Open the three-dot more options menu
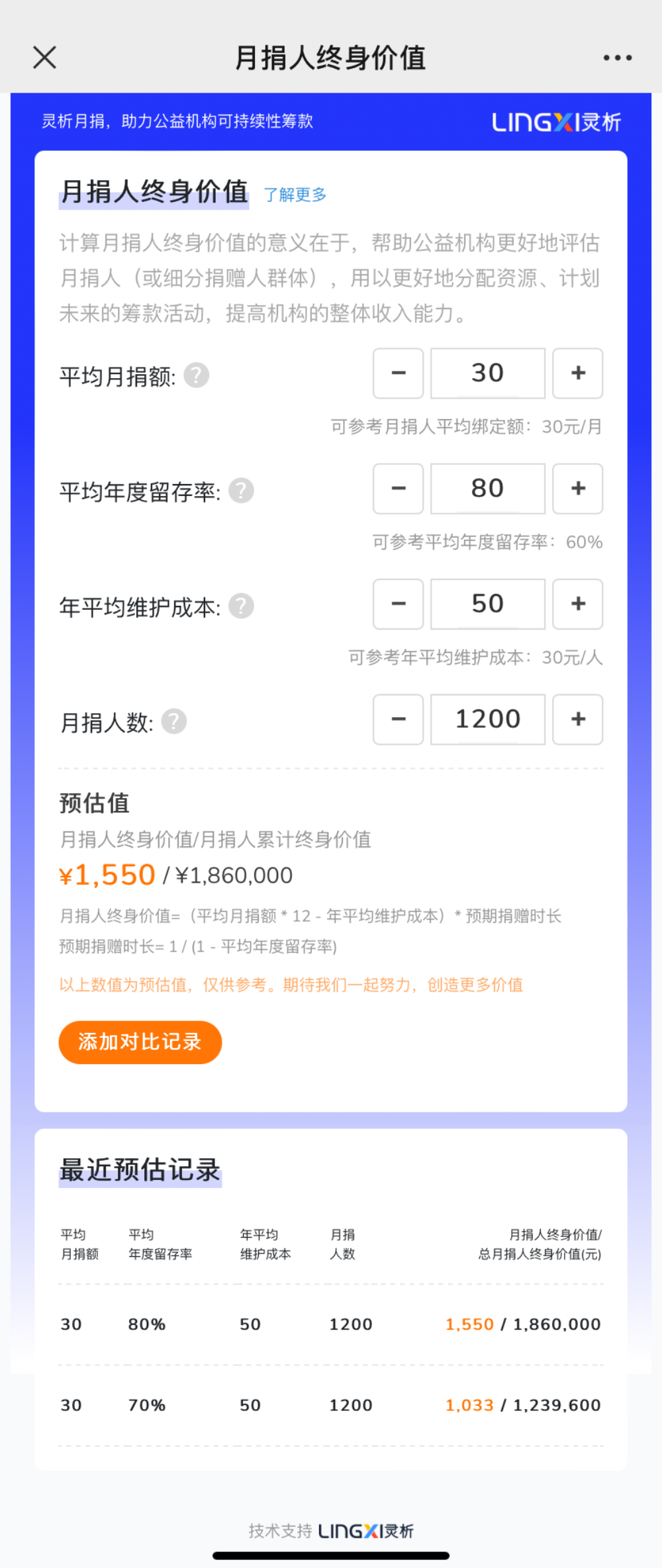Viewport: 662px width, 1568px height. 617,58
